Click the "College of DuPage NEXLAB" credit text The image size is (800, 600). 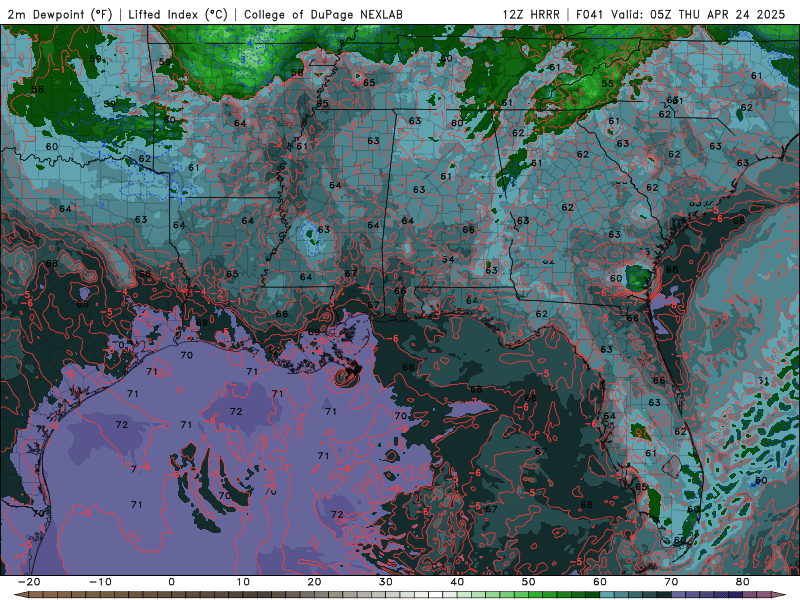pos(323,14)
